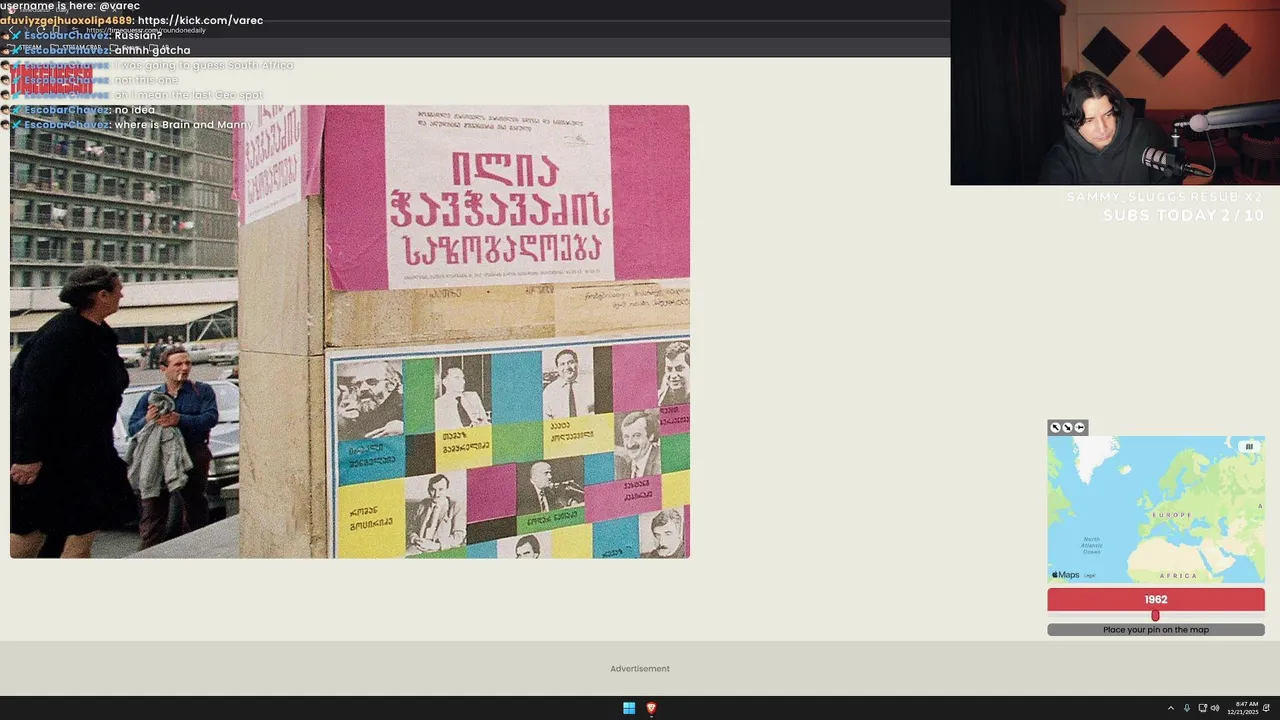Open the volume tray icon
The width and height of the screenshot is (1280, 720).
[x=1215, y=708]
